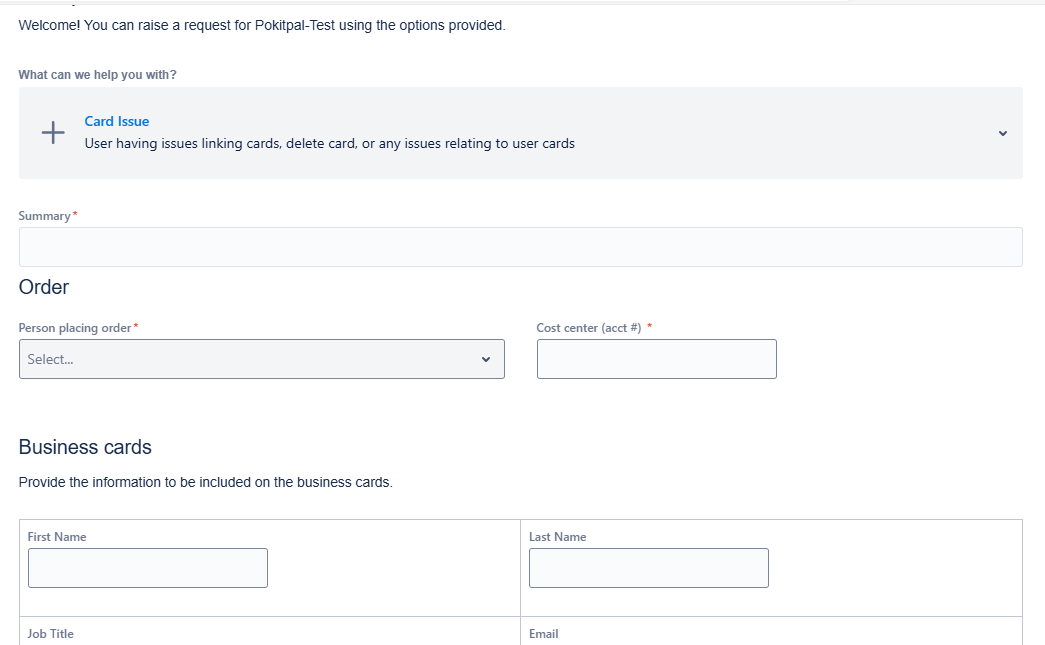The height and width of the screenshot is (645, 1045).
Task: Click the plus icon beside Card Issue
Action: pyautogui.click(x=53, y=133)
